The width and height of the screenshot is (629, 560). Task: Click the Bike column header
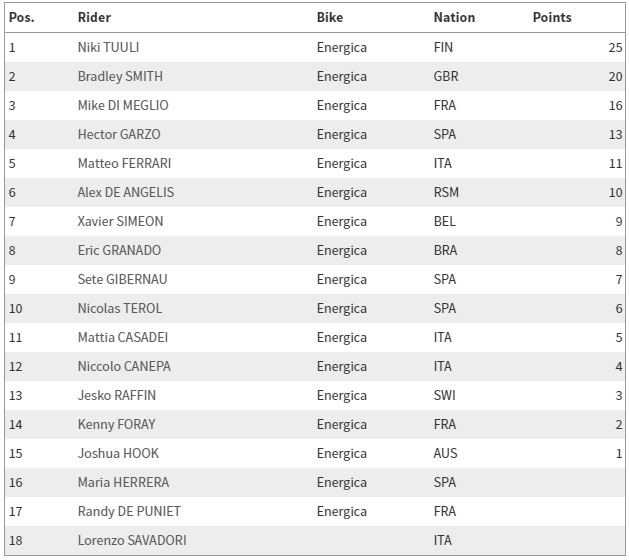click(x=330, y=17)
